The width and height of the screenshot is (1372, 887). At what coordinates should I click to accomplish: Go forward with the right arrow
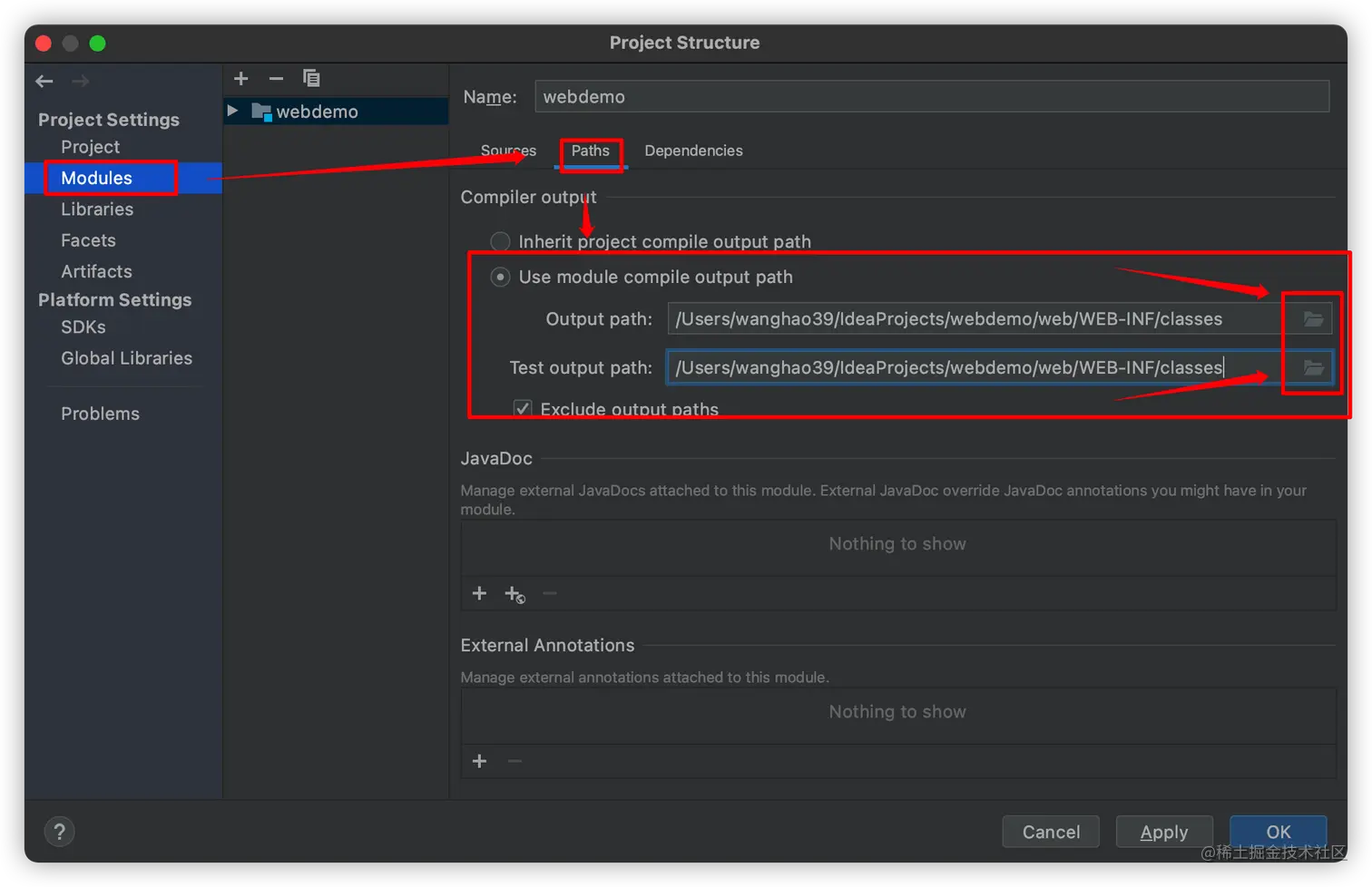pyautogui.click(x=81, y=82)
